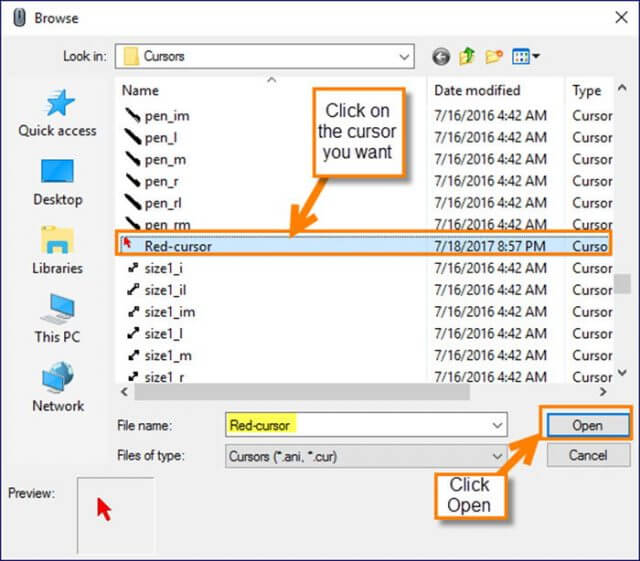The height and width of the screenshot is (561, 640).
Task: Click the File name input field
Action: (366, 425)
